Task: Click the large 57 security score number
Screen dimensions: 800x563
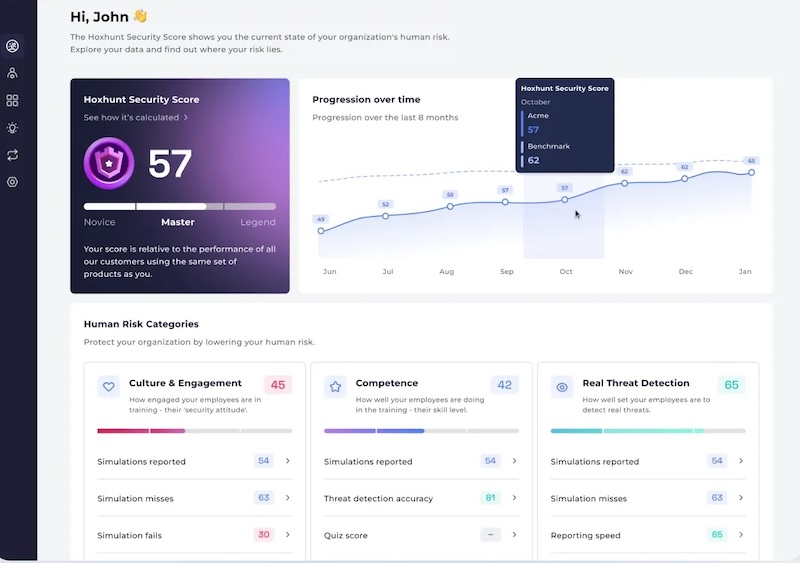Action: 170,164
